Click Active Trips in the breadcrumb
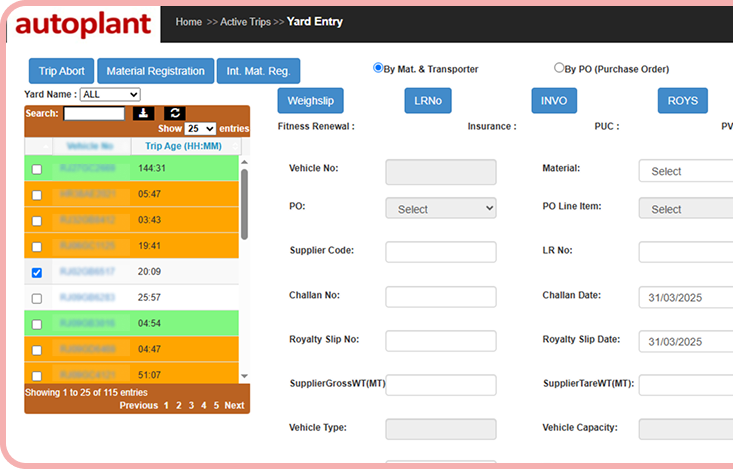This screenshot has height=469, width=733. click(246, 21)
